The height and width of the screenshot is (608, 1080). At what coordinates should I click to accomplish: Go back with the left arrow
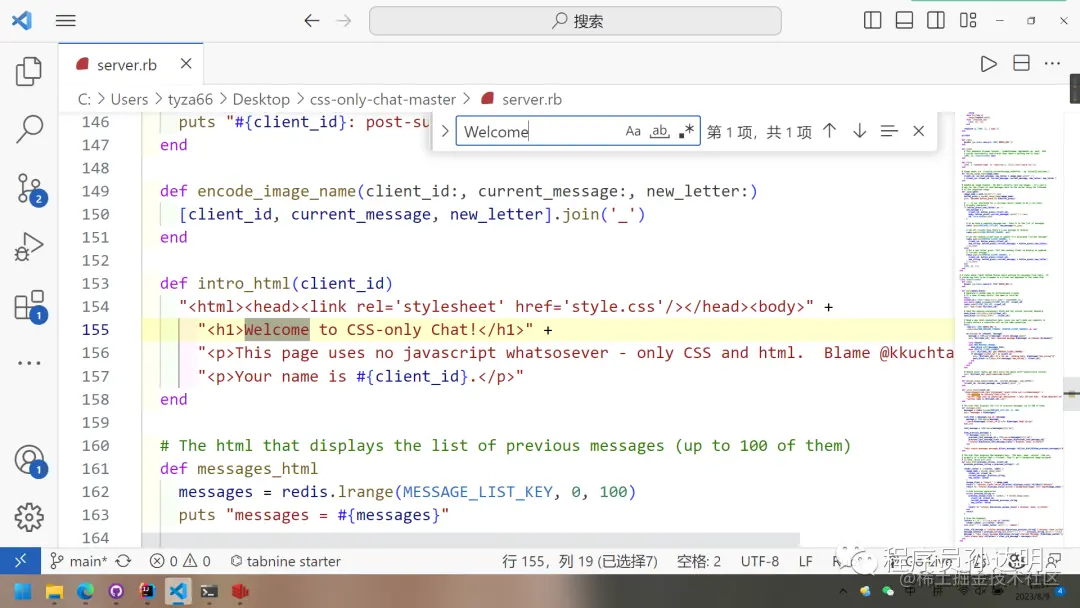311,21
